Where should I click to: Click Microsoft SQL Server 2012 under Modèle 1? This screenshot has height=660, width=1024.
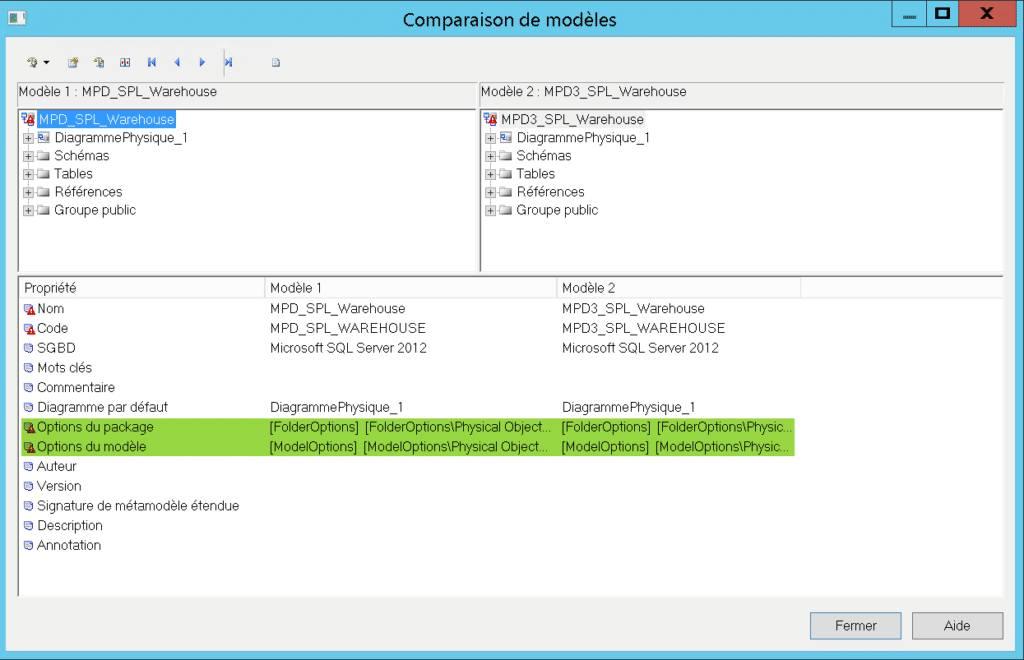coord(348,348)
